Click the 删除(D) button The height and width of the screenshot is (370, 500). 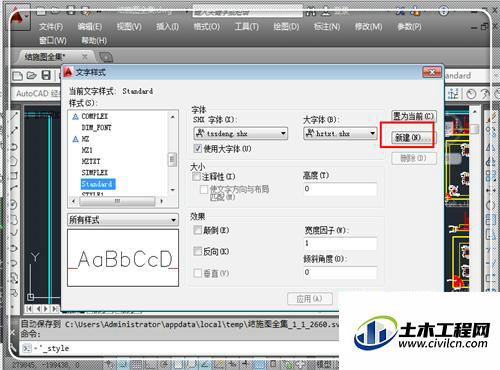(413, 158)
